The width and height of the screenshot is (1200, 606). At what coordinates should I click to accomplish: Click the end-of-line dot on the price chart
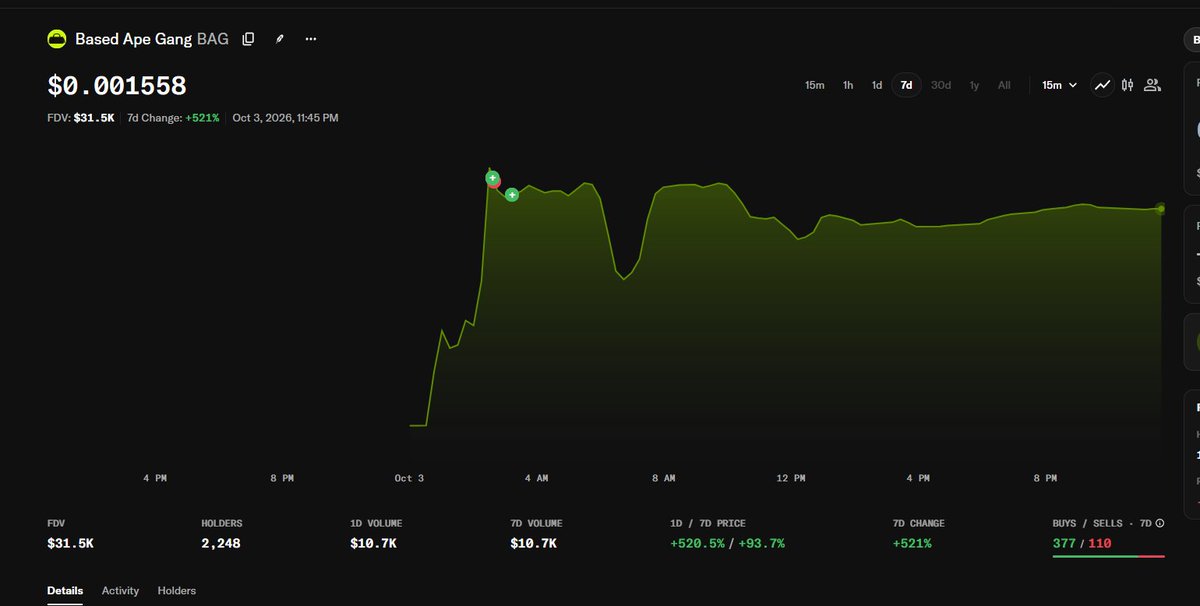pyautogui.click(x=1161, y=209)
